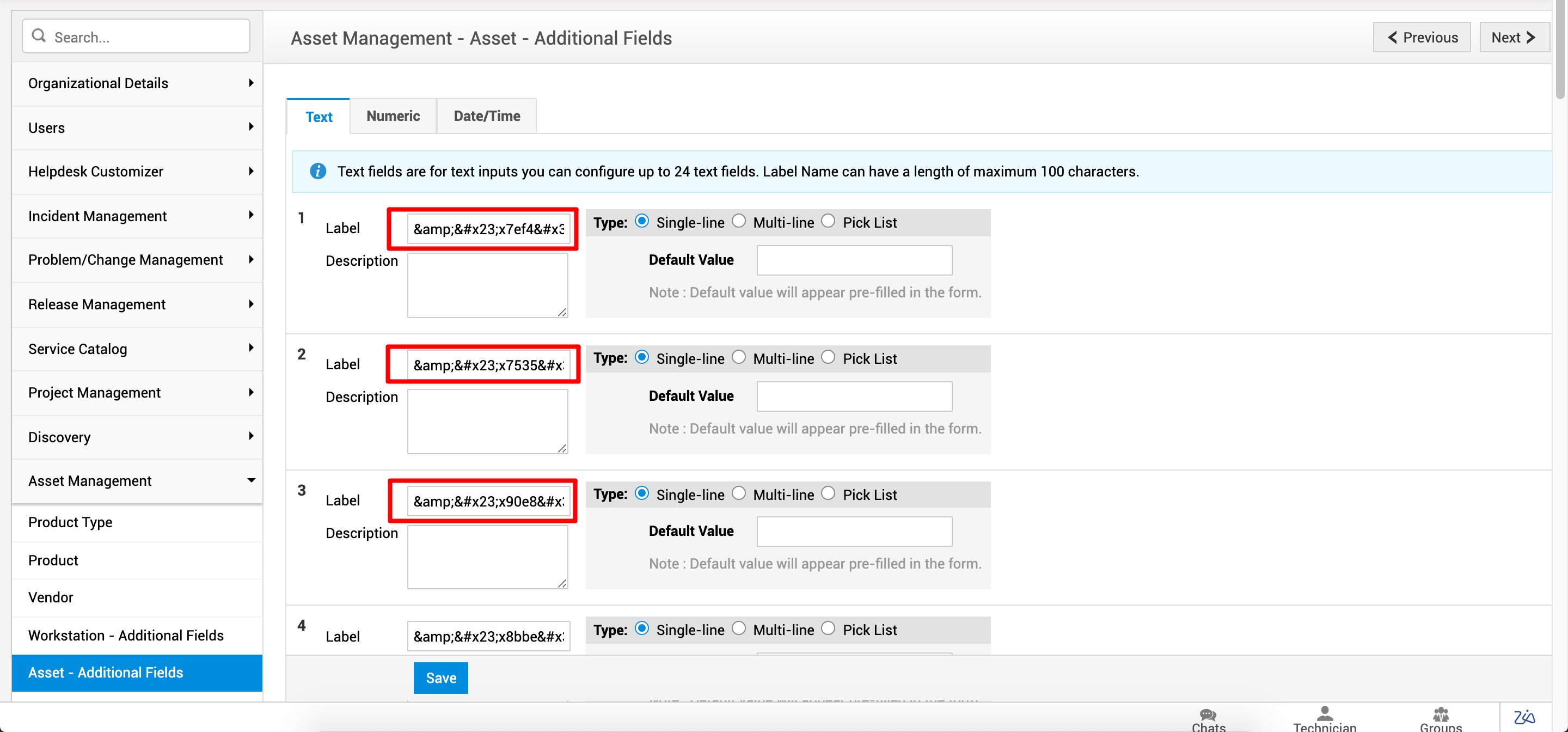Click Default Value field for field 1
The width and height of the screenshot is (1568, 732).
pos(854,261)
